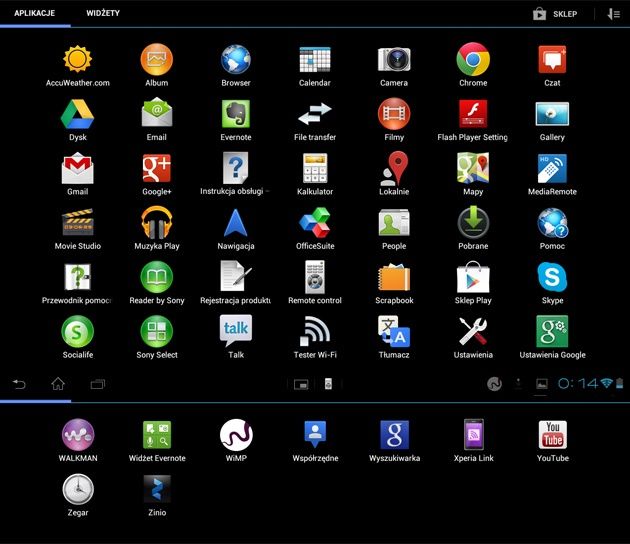The image size is (630, 544).
Task: Launch the Remote control app
Action: click(315, 277)
